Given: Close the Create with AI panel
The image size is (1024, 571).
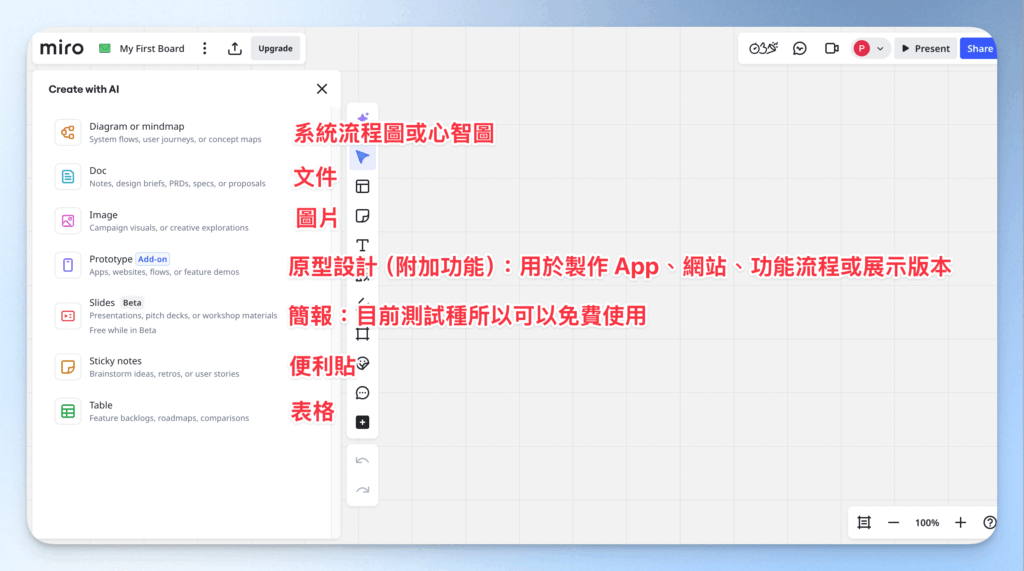Looking at the screenshot, I should pyautogui.click(x=322, y=89).
